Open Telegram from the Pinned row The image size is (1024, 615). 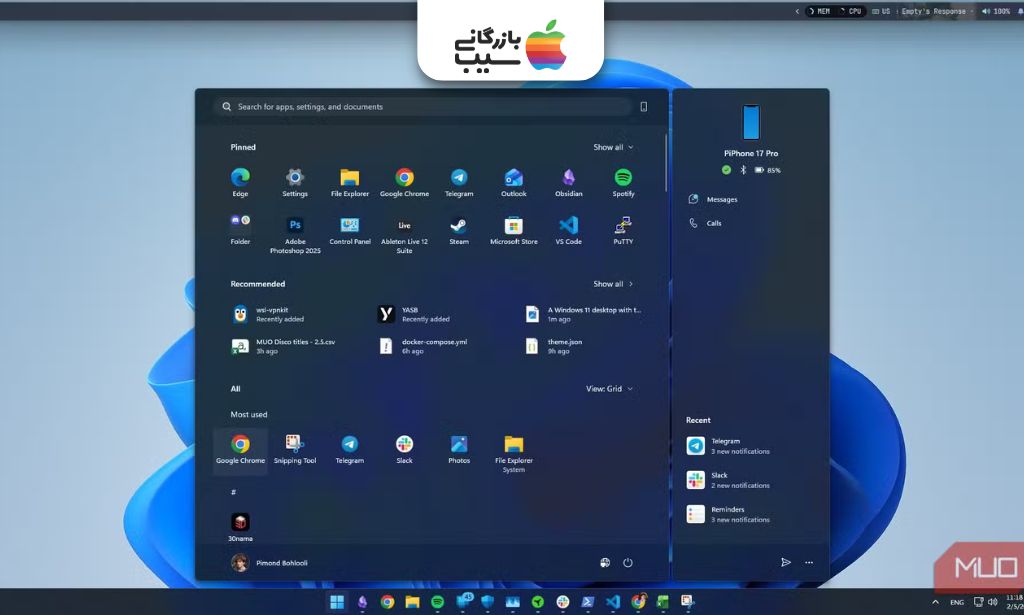[459, 182]
